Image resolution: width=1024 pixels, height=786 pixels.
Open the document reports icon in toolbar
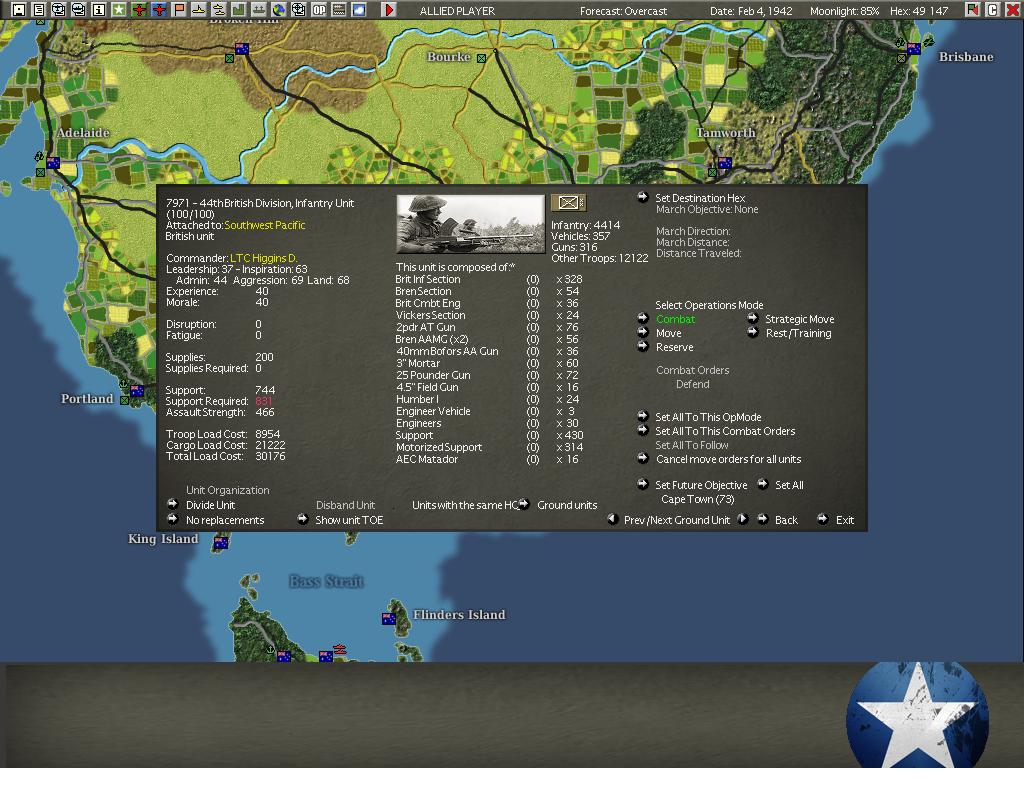coord(39,10)
